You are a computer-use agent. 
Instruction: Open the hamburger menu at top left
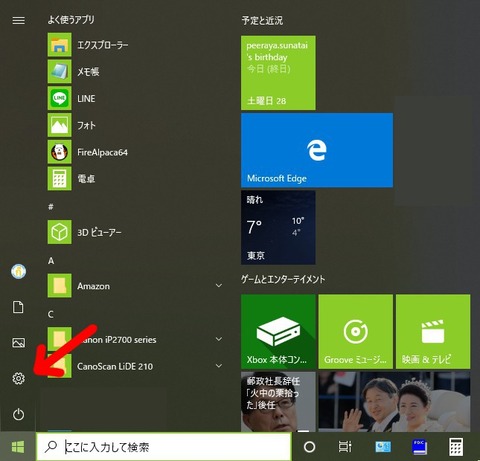tap(18, 21)
